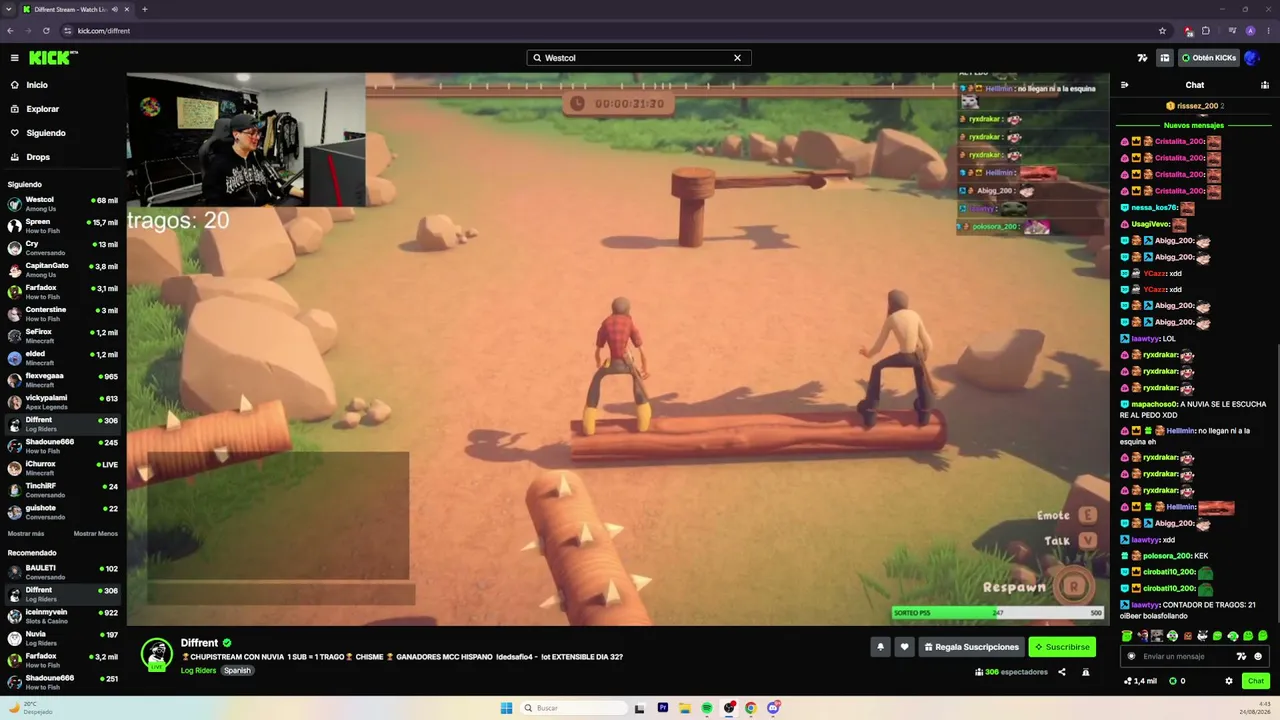This screenshot has height=720, width=1280.
Task: Open the emote picker smiley icon
Action: coord(1258,656)
